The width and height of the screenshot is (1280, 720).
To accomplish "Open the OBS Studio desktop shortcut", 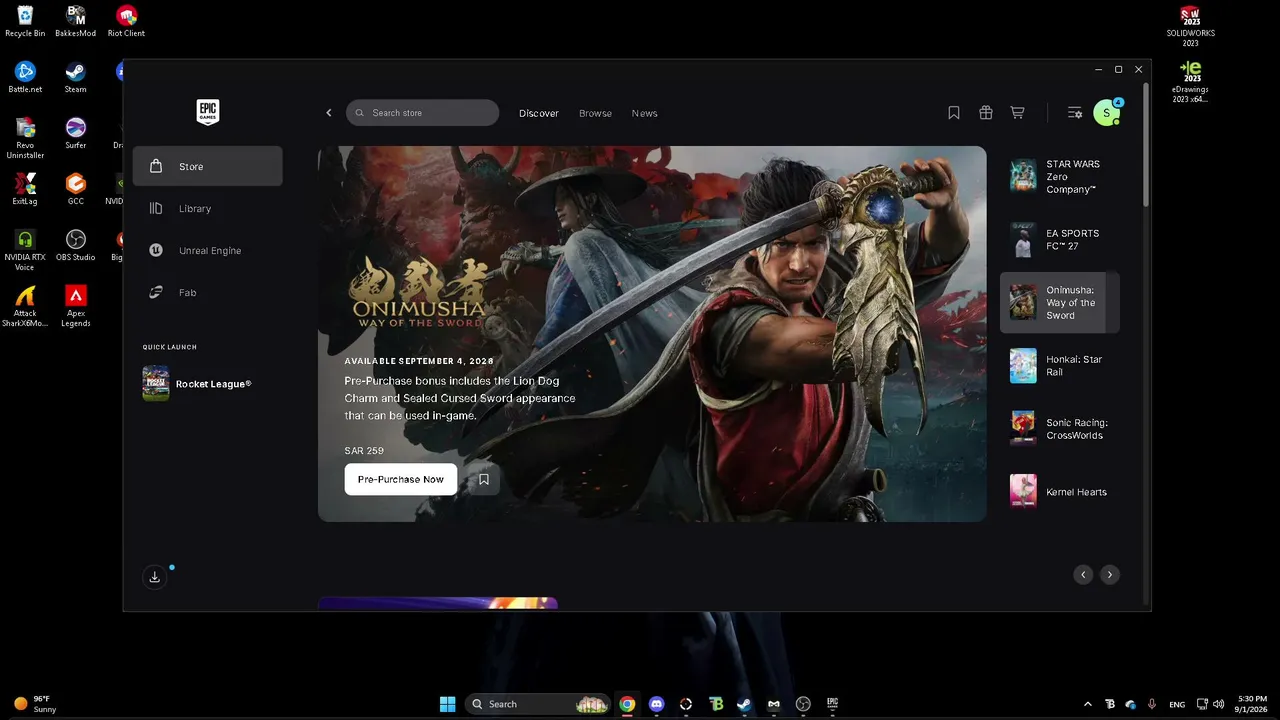I will coord(75,245).
